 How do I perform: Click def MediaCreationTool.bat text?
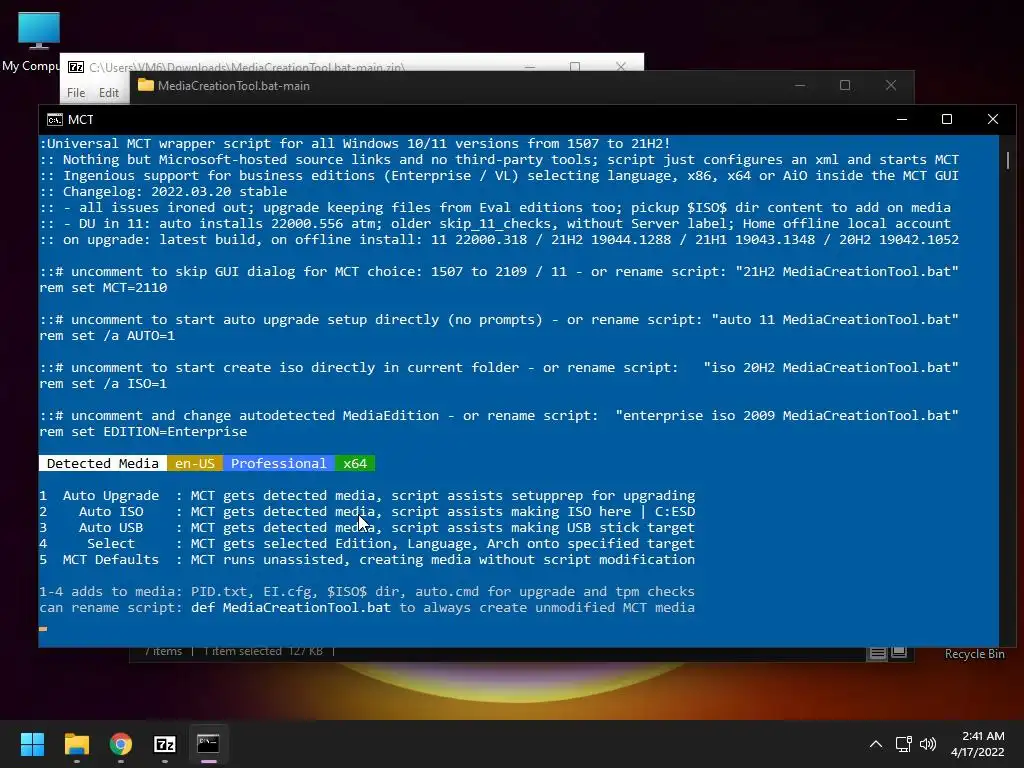pos(291,607)
